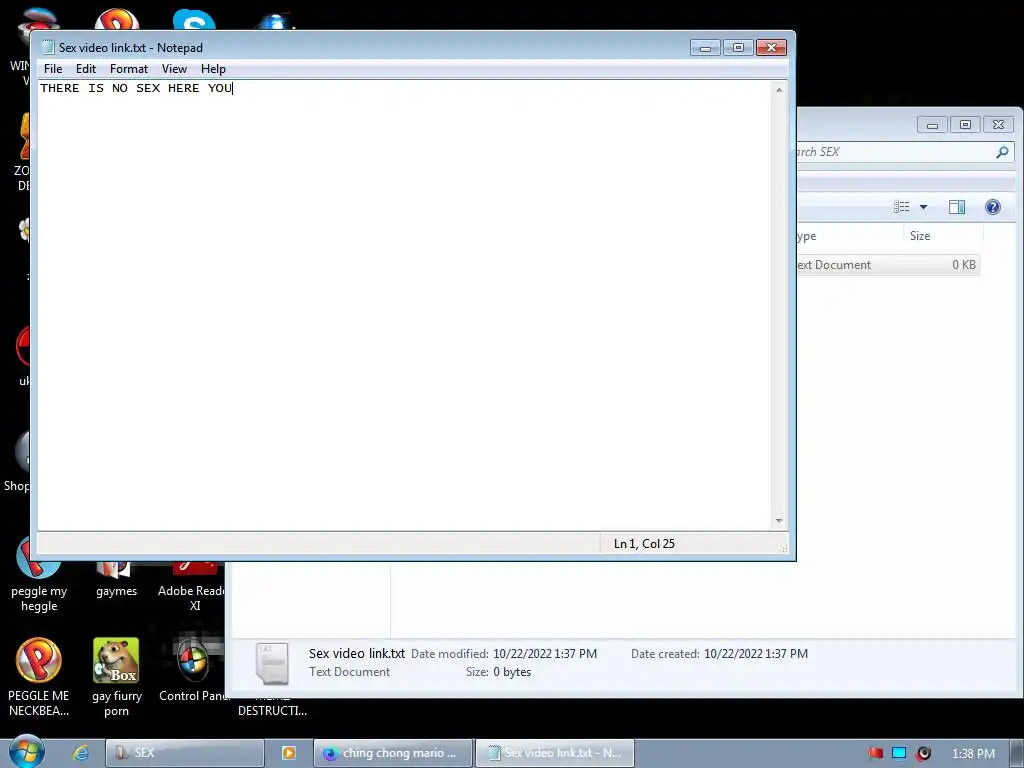Open the media player taskbar icon
Viewport: 1024px width, 768px height.
pyautogui.click(x=289, y=753)
